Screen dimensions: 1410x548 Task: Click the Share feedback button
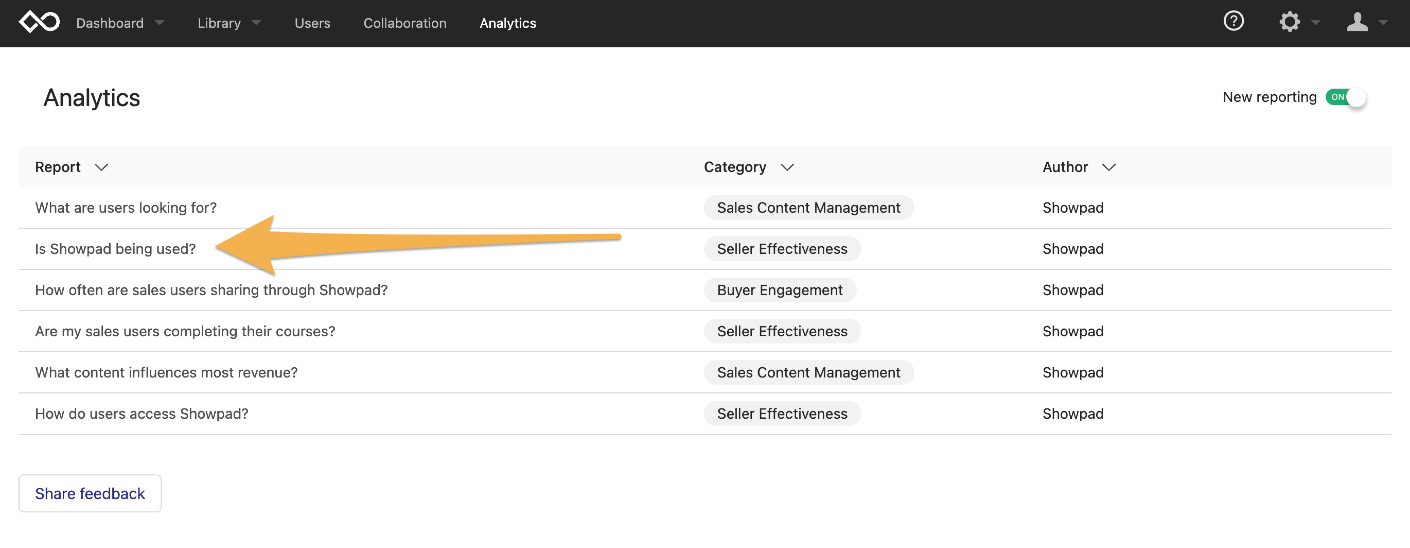coord(90,493)
